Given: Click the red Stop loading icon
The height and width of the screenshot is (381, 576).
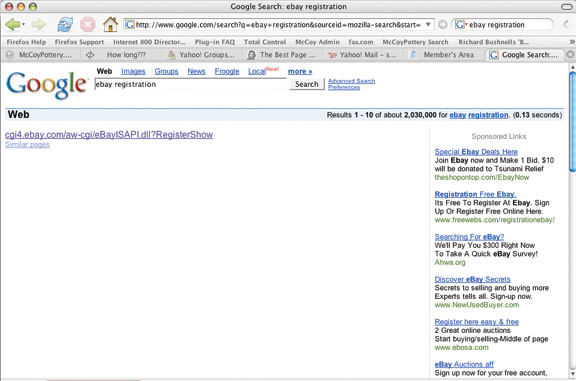Looking at the screenshot, I should tap(88, 25).
